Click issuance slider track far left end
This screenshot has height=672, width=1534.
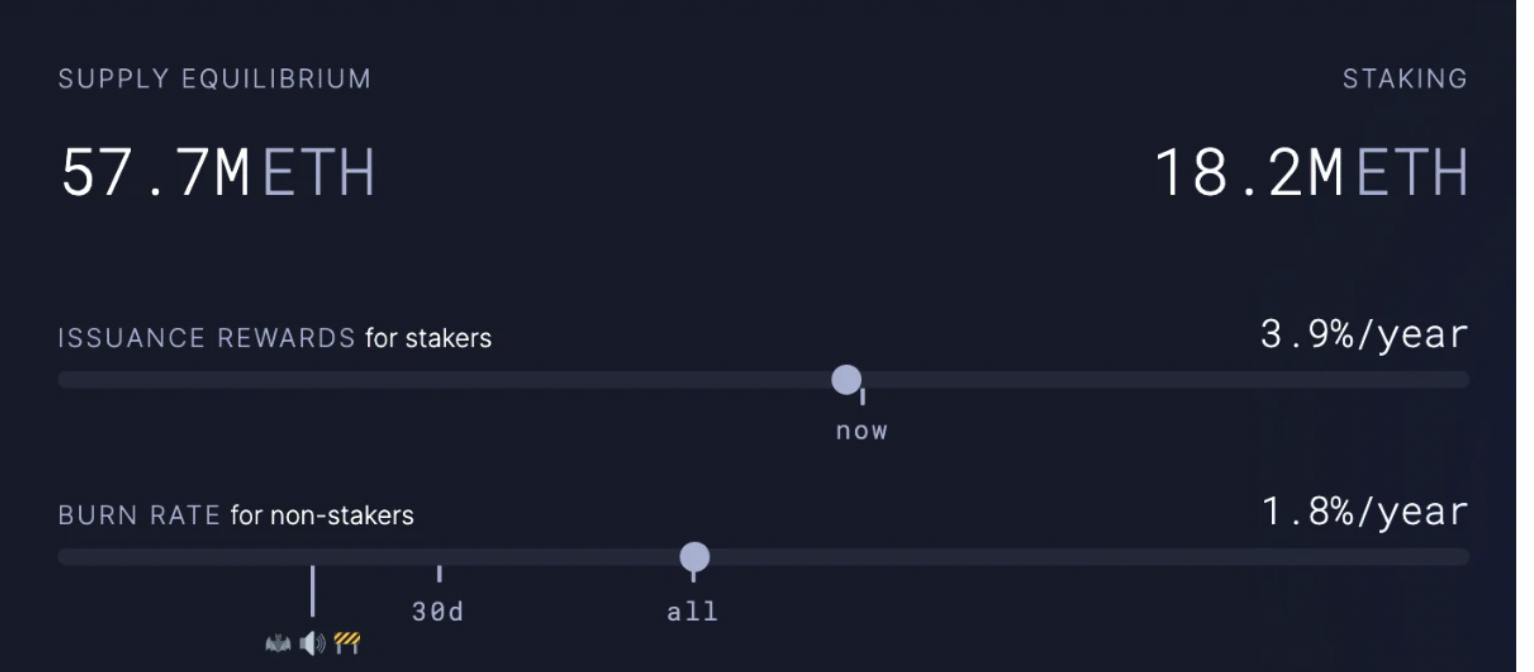pos(68,380)
